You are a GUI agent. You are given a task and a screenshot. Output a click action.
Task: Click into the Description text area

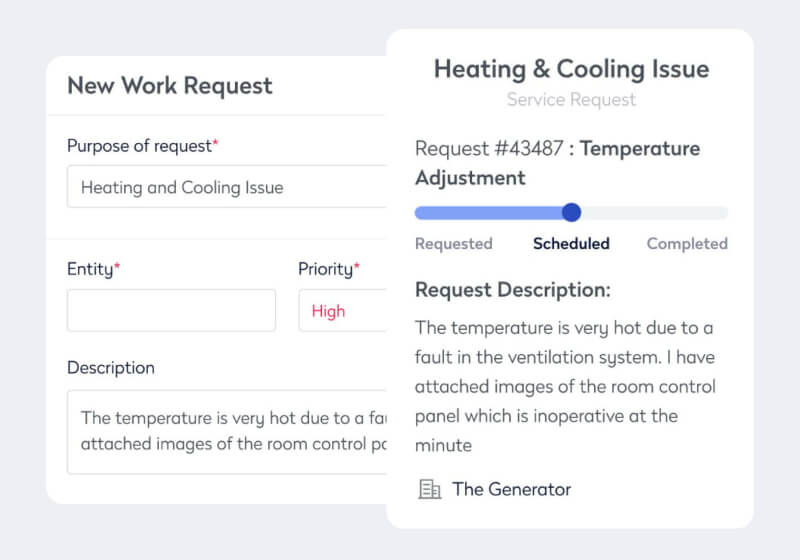point(225,431)
